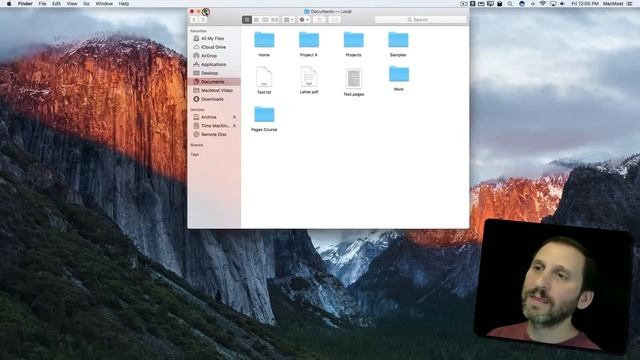Open the MacMost user menu
The image size is (640, 360).
pos(613,4)
